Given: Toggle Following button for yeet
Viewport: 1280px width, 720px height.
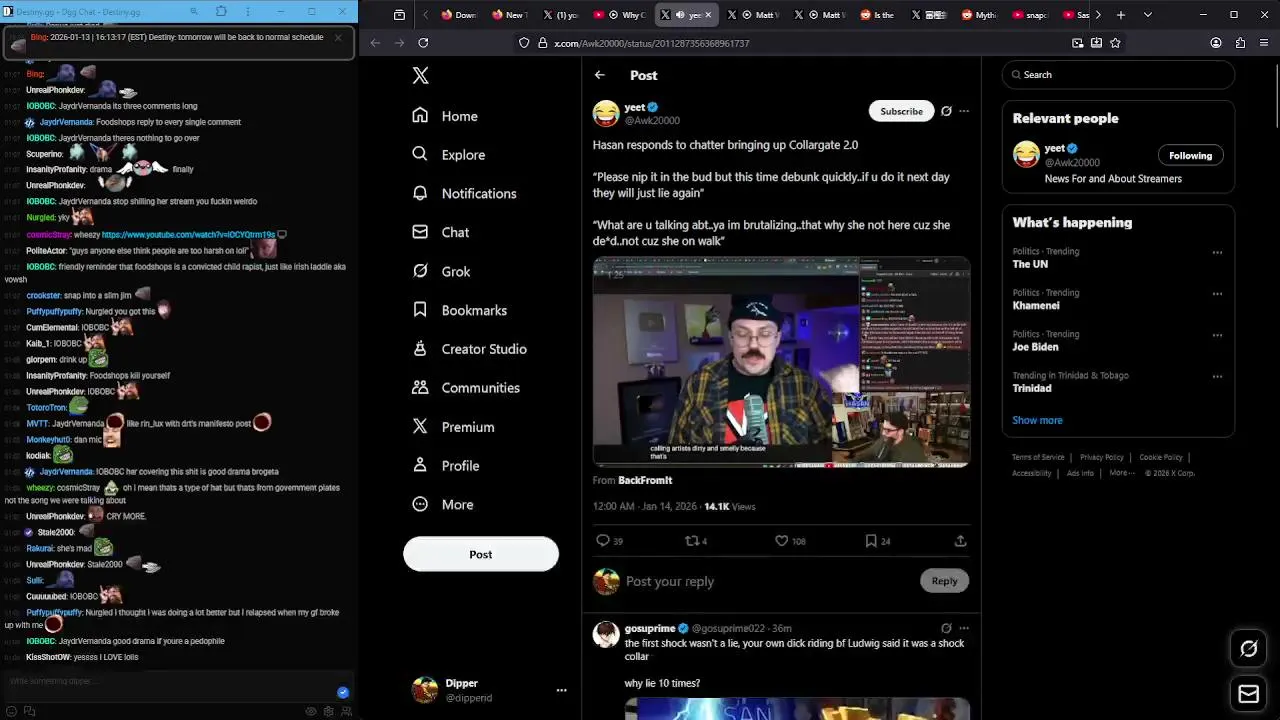Looking at the screenshot, I should pyautogui.click(x=1190, y=155).
